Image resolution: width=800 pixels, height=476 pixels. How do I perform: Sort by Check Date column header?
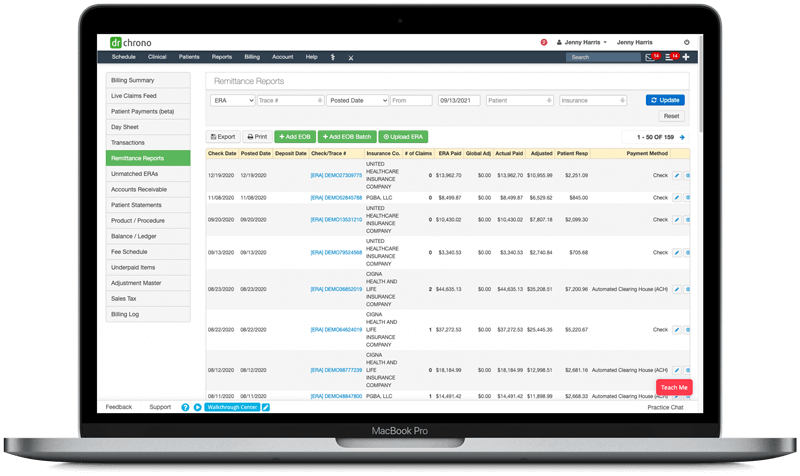pos(222,154)
